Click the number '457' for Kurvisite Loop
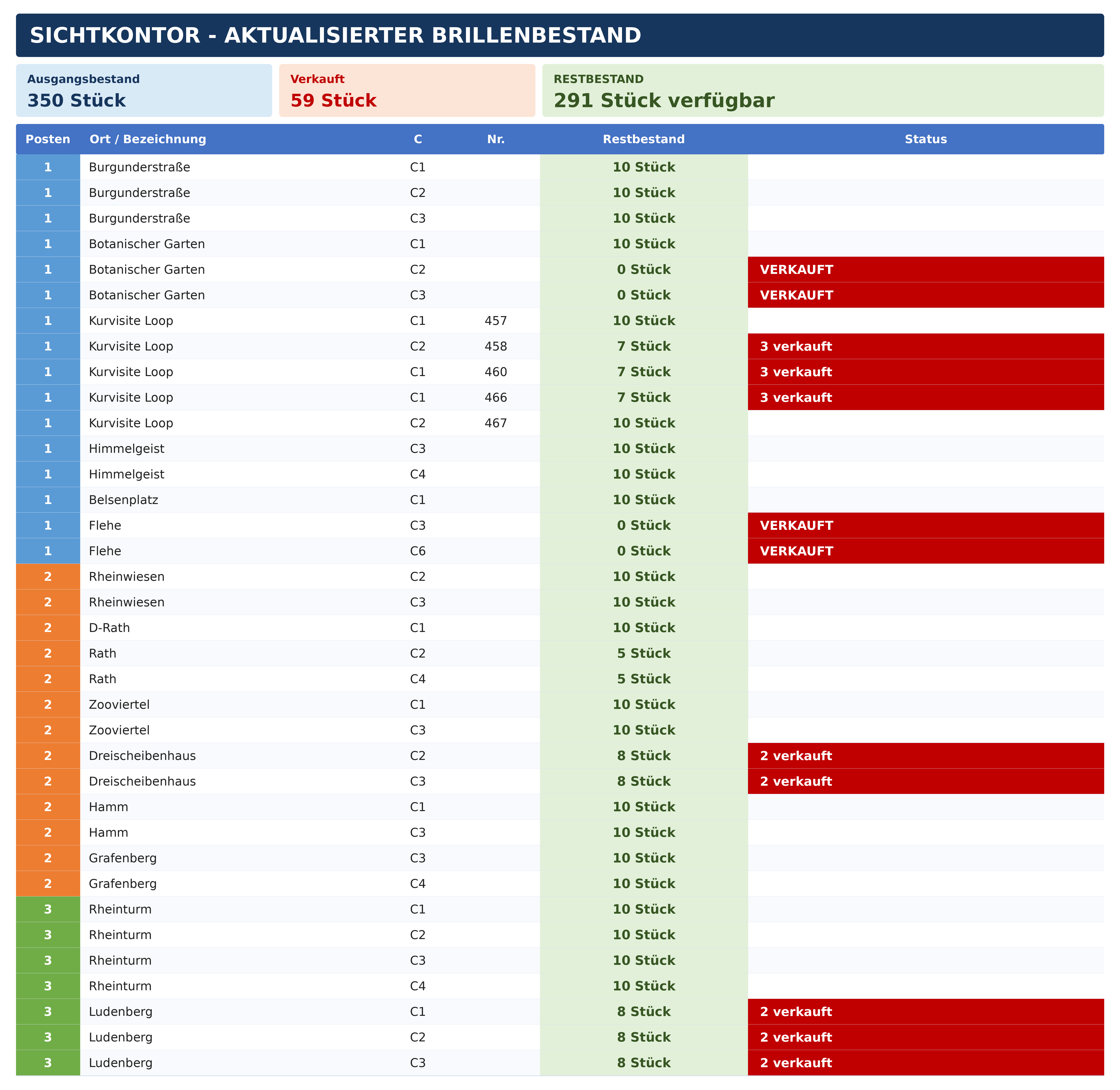Screen dimensions: 1120x1090 pos(496,321)
